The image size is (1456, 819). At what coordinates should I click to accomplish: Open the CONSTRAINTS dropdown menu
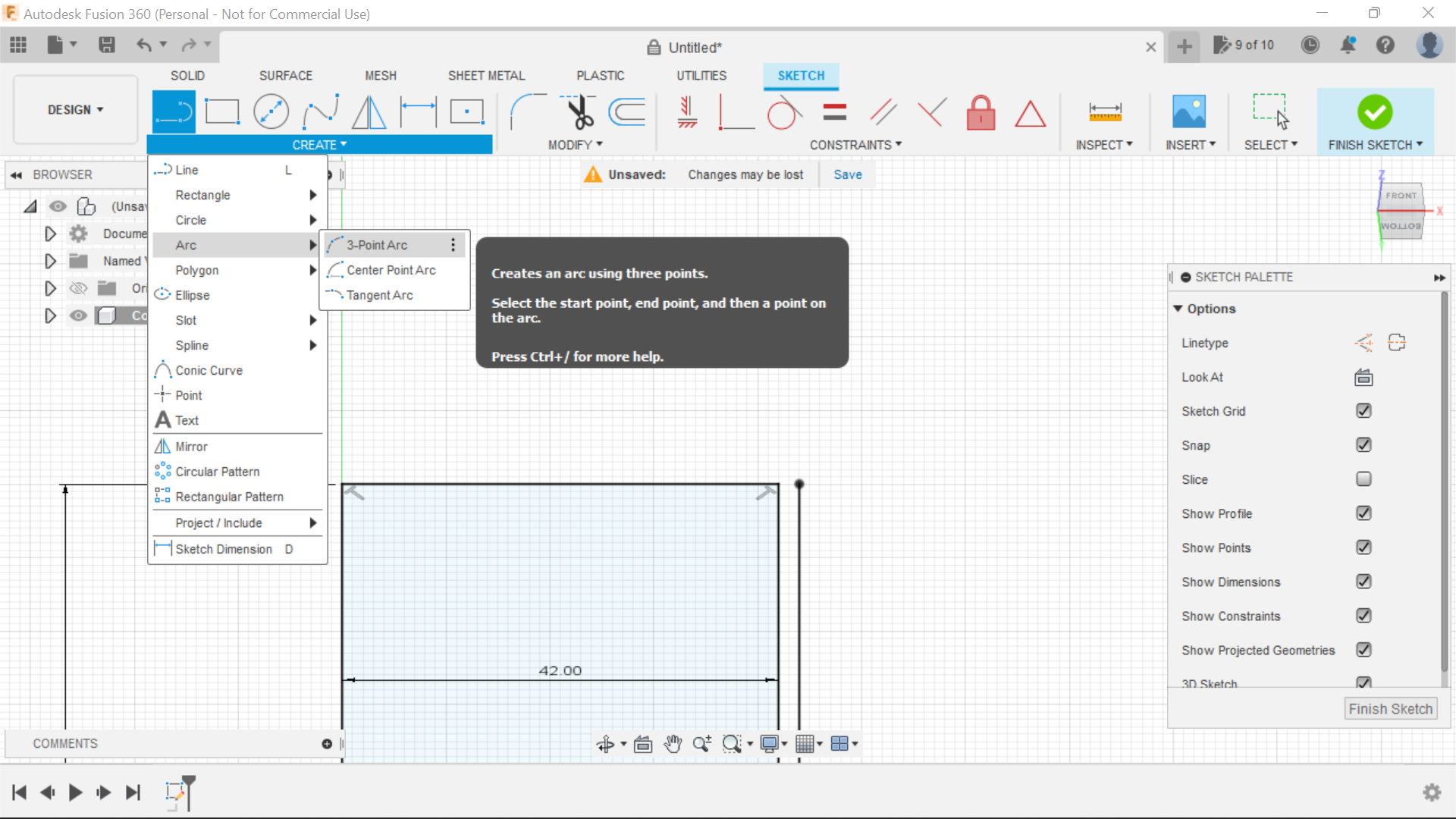[855, 145]
